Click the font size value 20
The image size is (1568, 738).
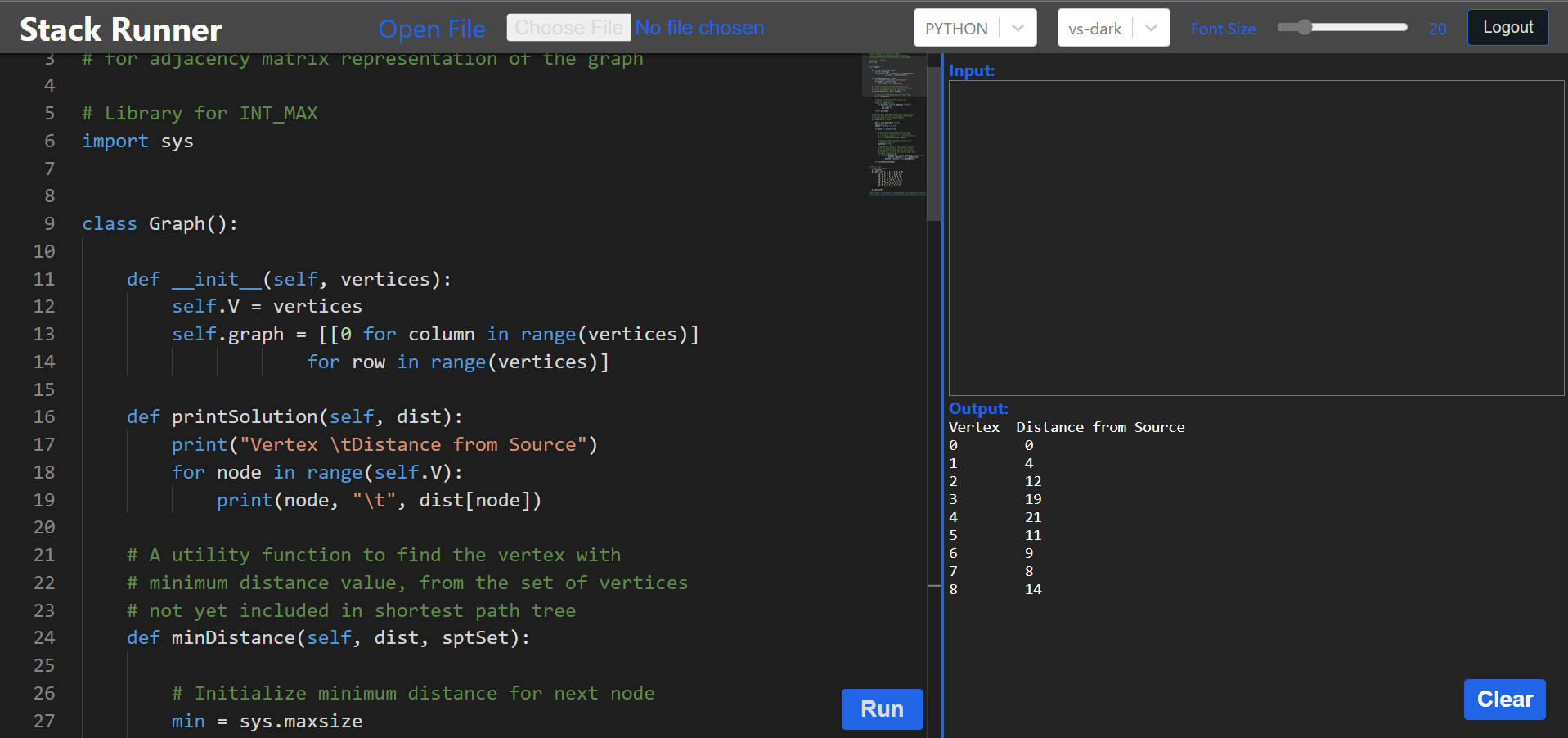point(1438,29)
